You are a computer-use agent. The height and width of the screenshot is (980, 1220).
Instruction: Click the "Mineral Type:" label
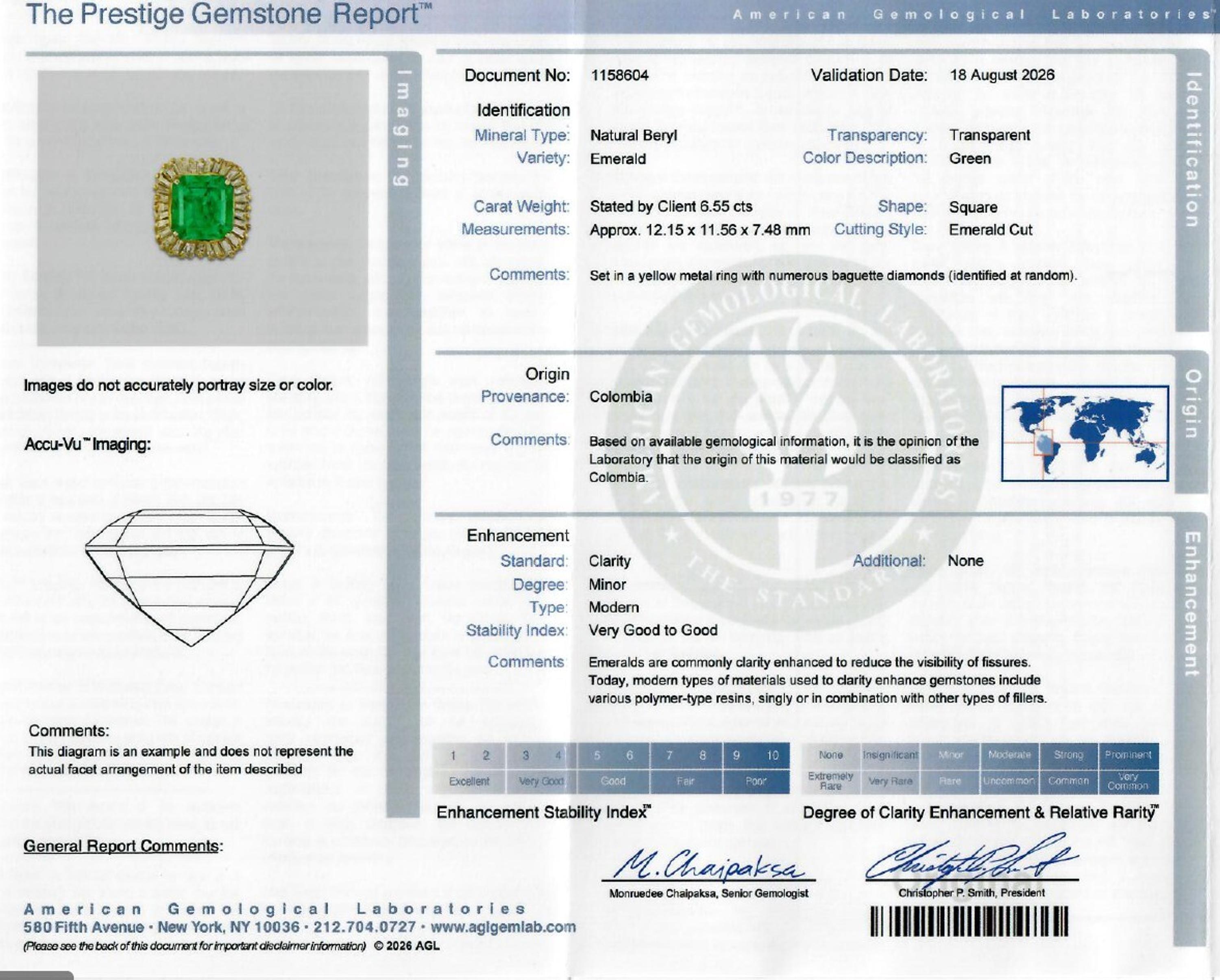coord(522,136)
